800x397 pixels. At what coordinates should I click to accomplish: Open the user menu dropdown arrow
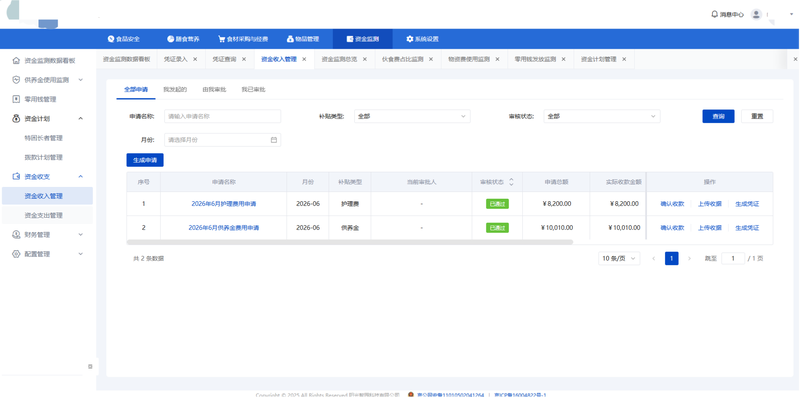[791, 14]
